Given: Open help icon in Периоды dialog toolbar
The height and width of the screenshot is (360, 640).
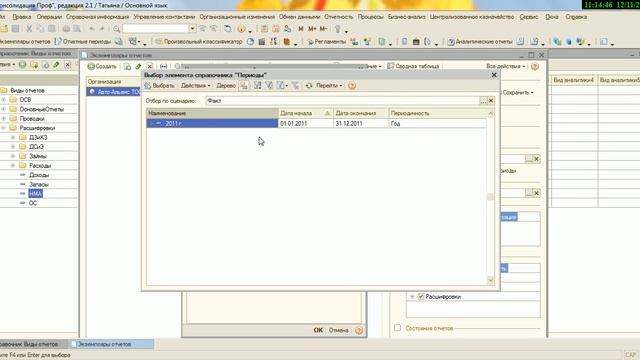Looking at the screenshot, I should (352, 86).
